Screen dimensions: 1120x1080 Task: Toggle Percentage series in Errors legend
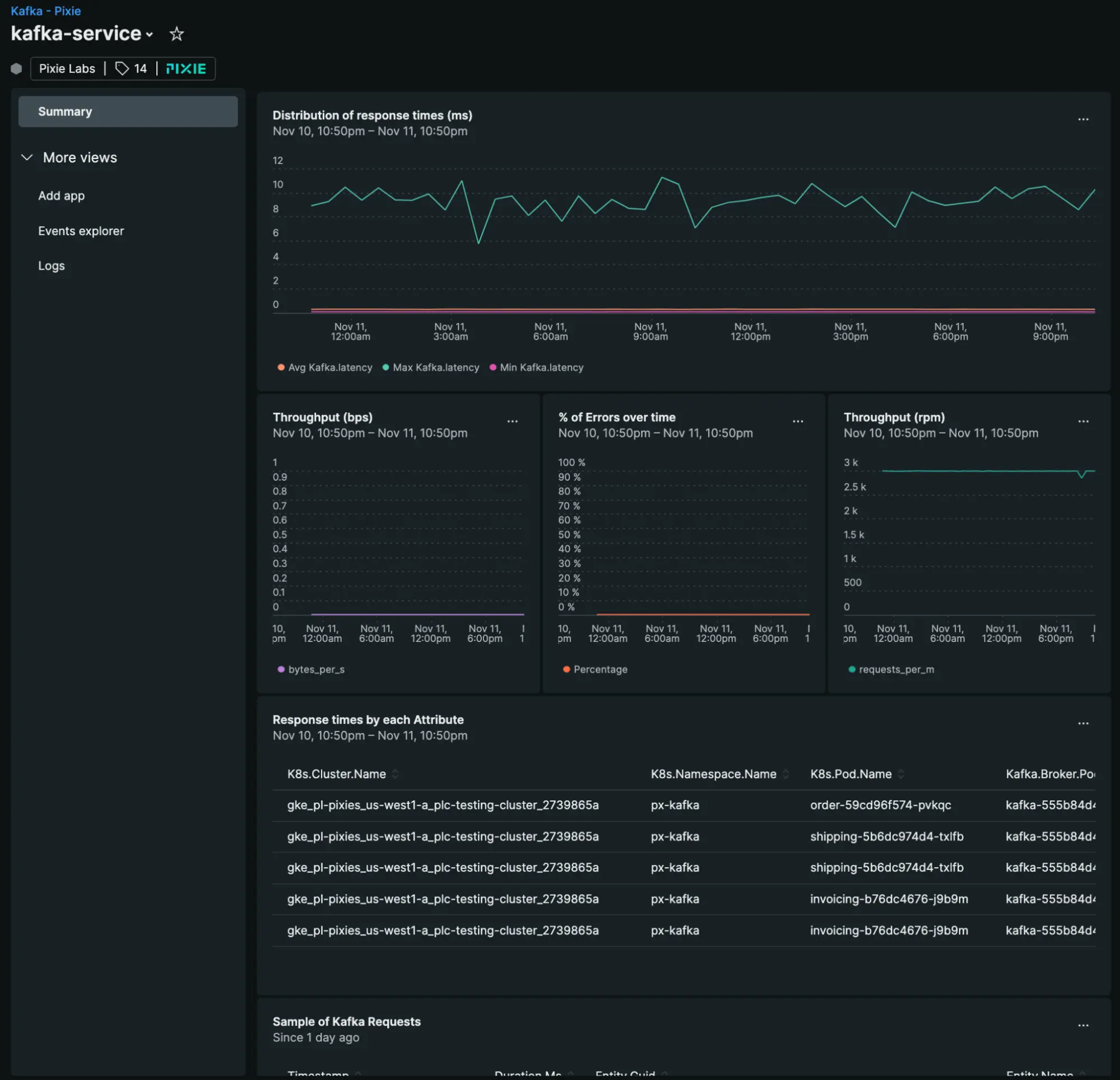pyautogui.click(x=595, y=669)
